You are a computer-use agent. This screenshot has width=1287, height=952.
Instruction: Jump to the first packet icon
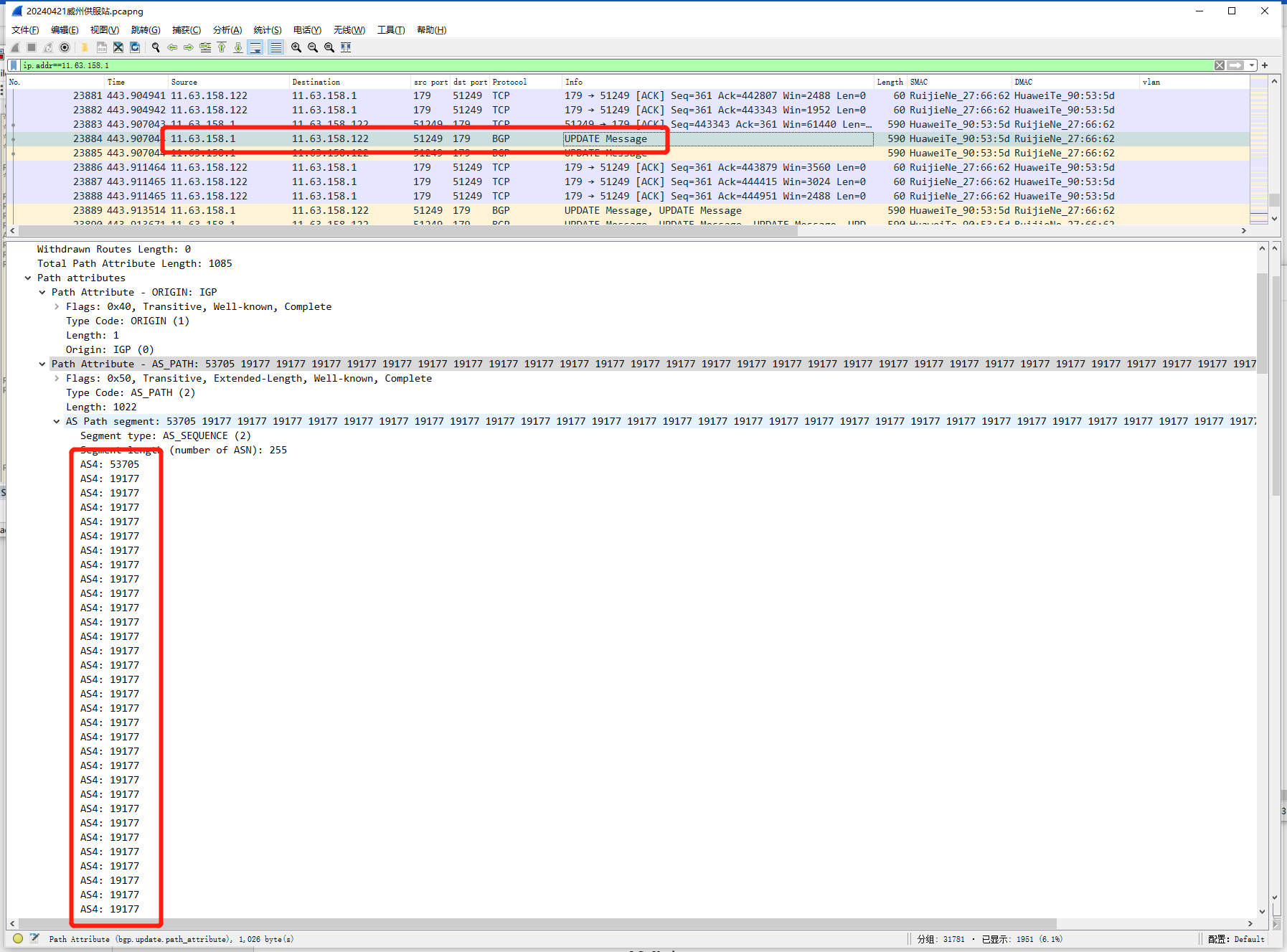click(x=222, y=47)
